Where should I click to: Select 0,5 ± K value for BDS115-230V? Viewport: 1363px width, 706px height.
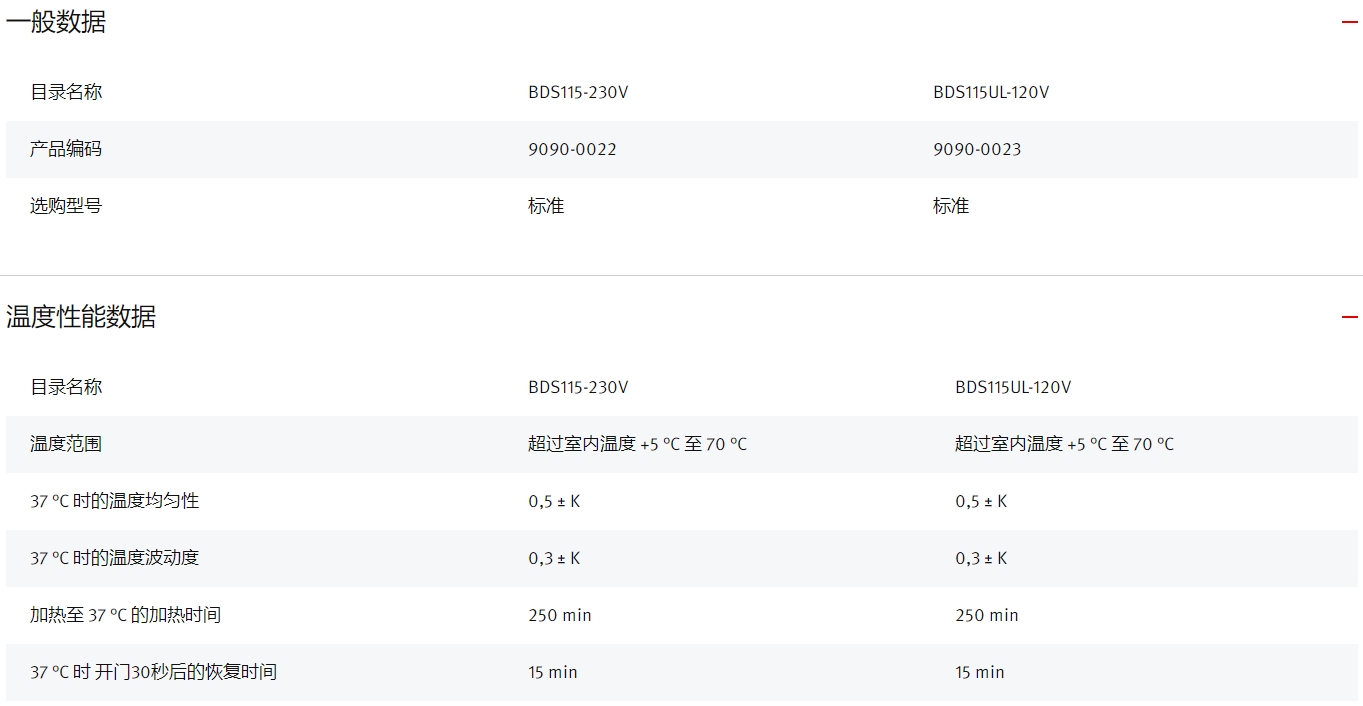(x=554, y=501)
